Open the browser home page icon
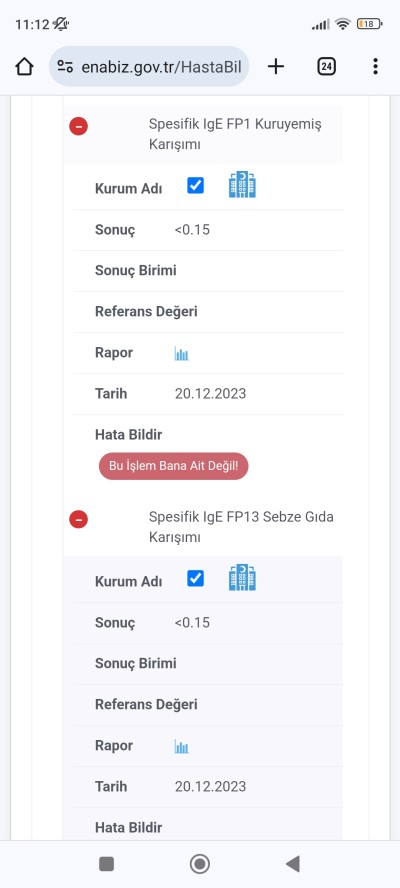Viewport: 400px width, 888px height. [24, 67]
